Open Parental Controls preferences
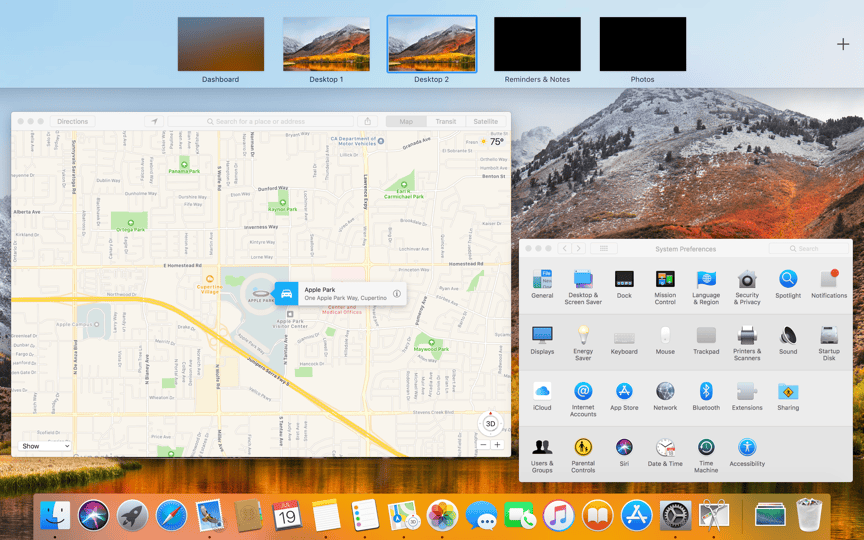The width and height of the screenshot is (864, 540). pyautogui.click(x=583, y=455)
